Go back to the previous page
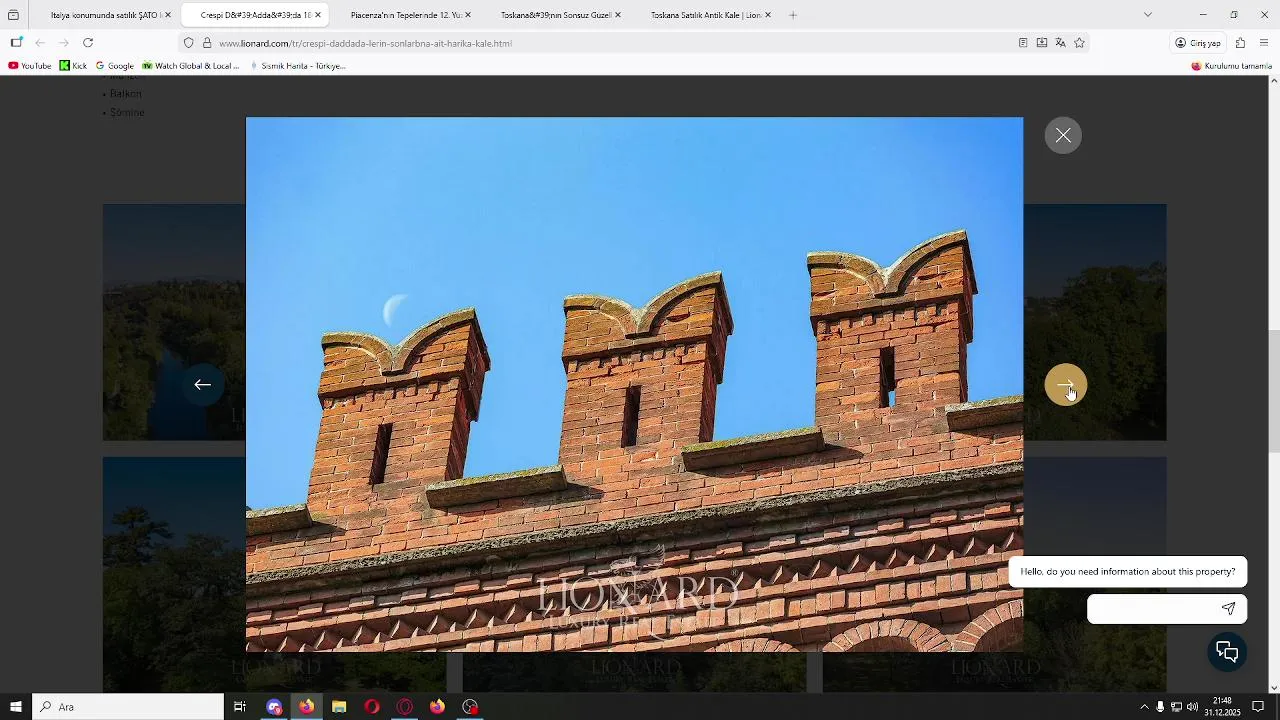This screenshot has height=720, width=1280. (40, 43)
